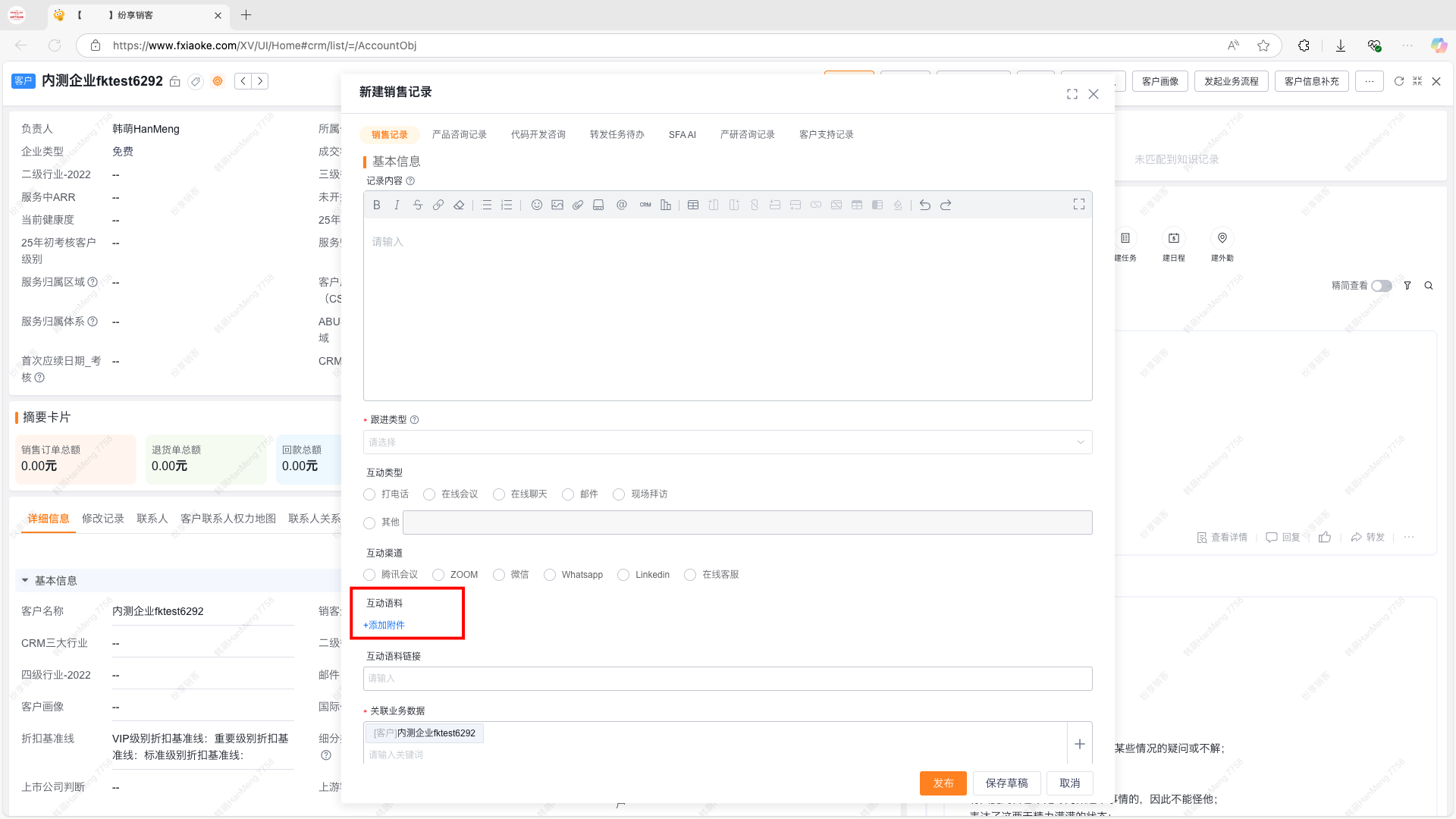This screenshot has height=819, width=1456.
Task: Click the +添加附件 link
Action: [384, 626]
